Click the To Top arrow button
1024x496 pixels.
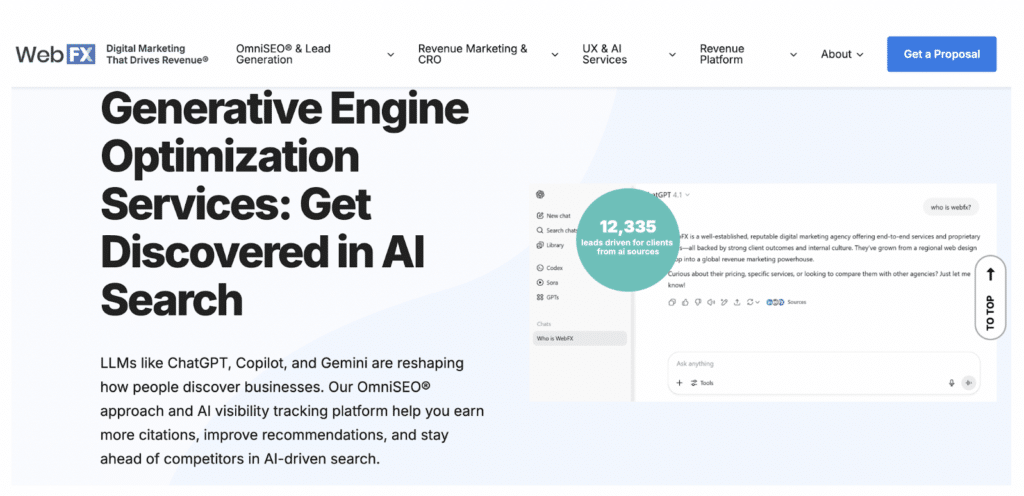click(991, 298)
